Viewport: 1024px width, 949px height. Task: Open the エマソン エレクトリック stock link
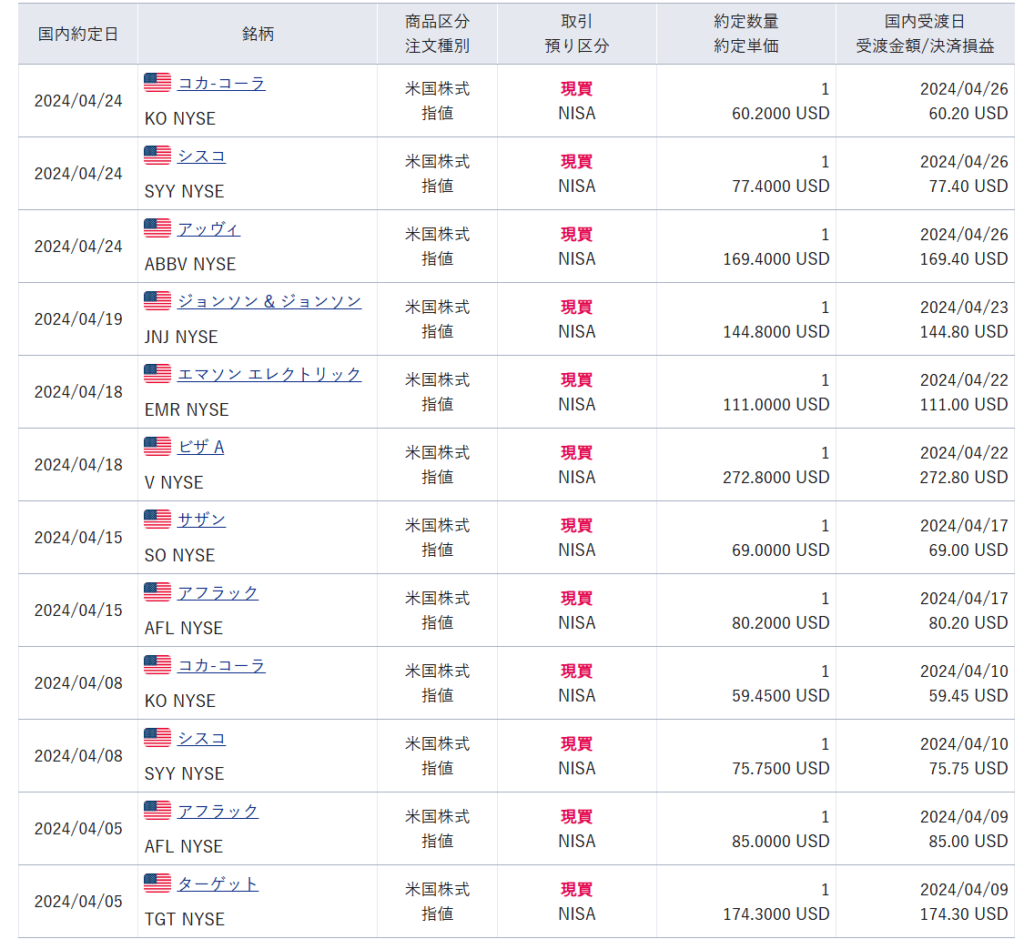269,374
